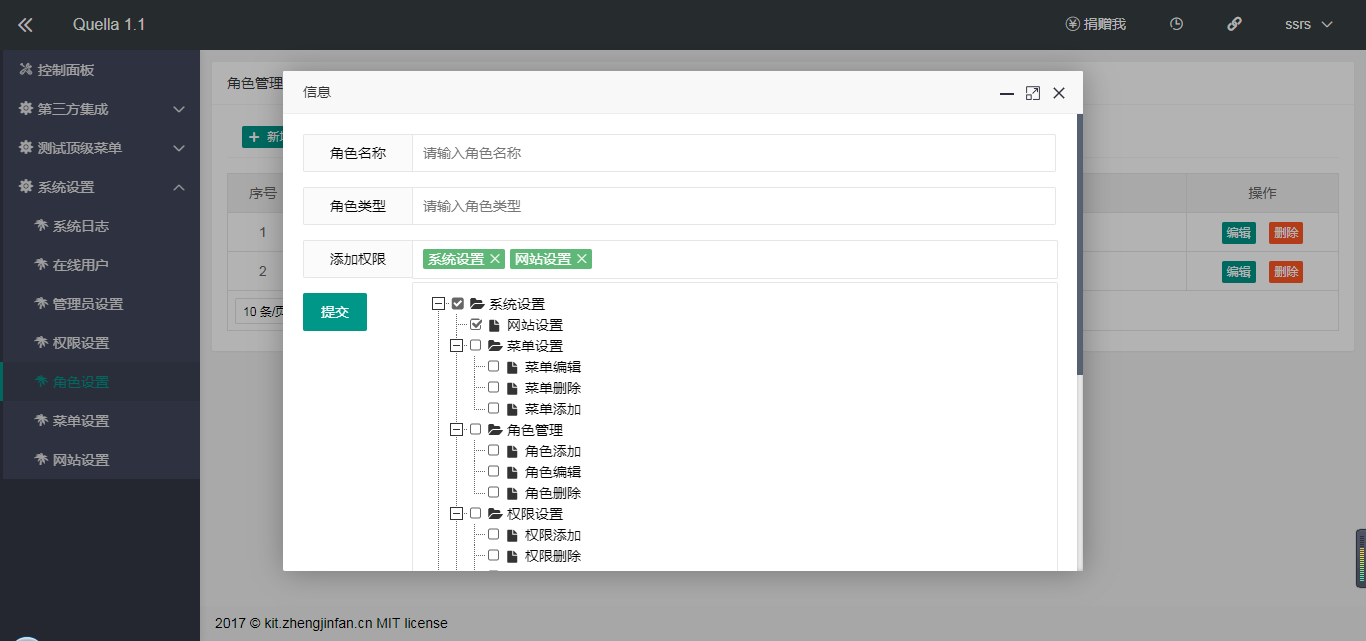Click file icon next to 角色添加

pos(512,451)
